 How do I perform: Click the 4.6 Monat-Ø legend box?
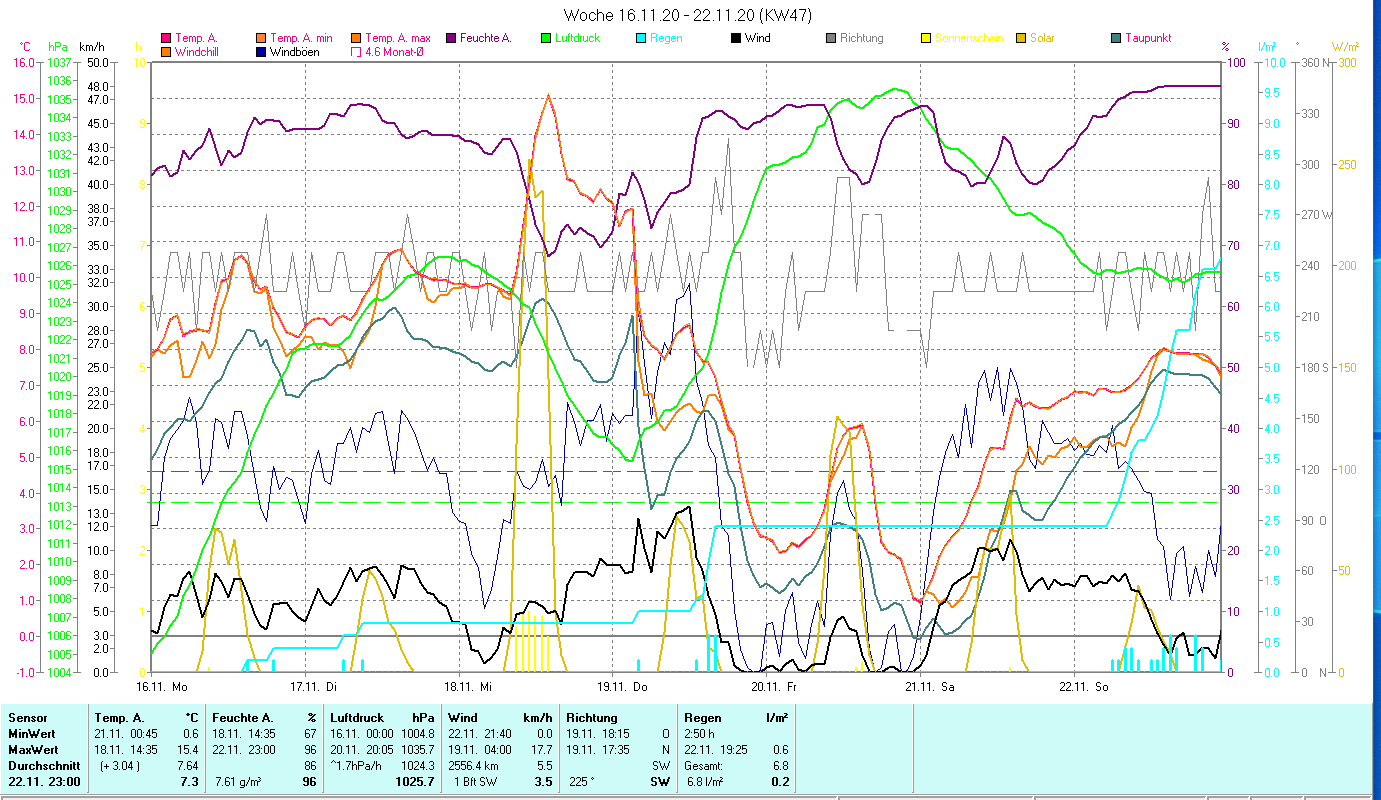pos(356,51)
